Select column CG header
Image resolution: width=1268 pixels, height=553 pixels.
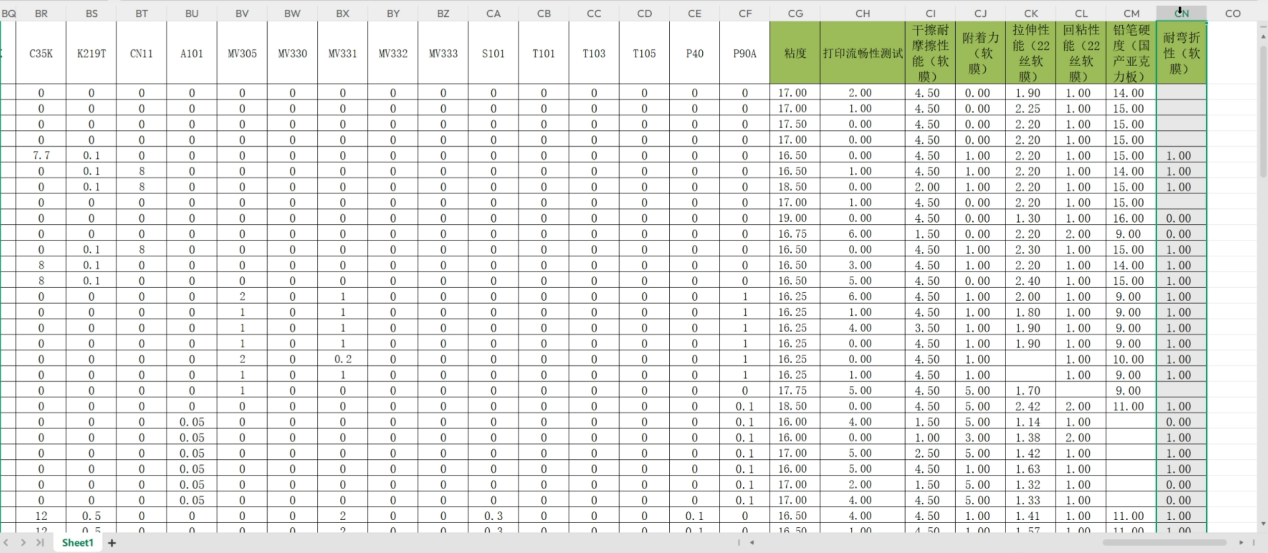[x=795, y=13]
